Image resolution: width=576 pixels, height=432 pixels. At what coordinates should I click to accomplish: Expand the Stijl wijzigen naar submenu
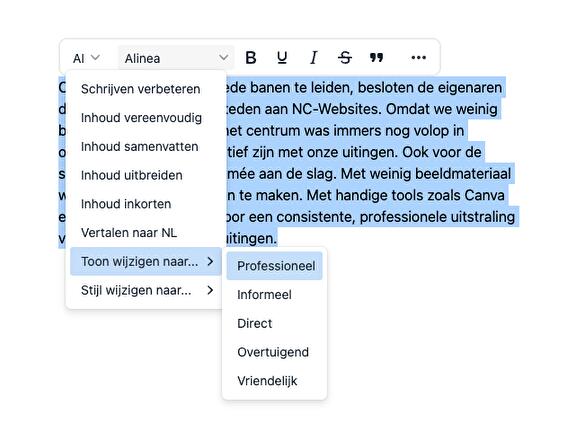click(x=146, y=290)
